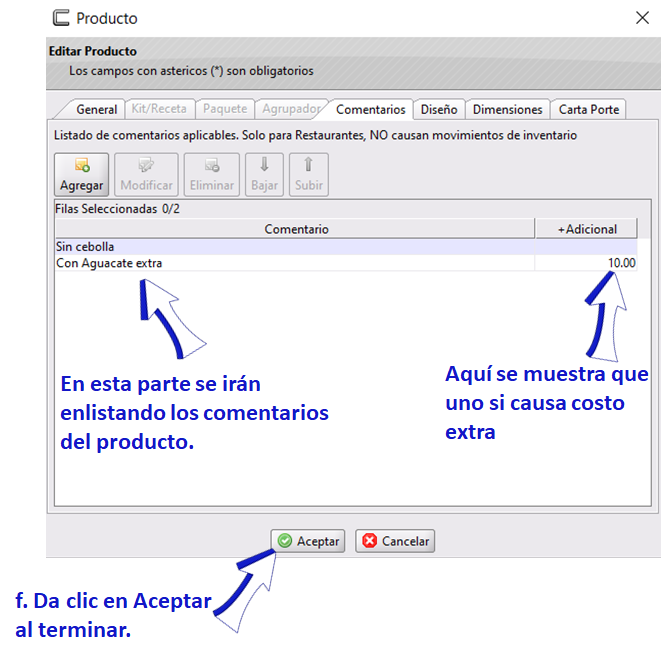Open the Carta Porte tab

(588, 110)
